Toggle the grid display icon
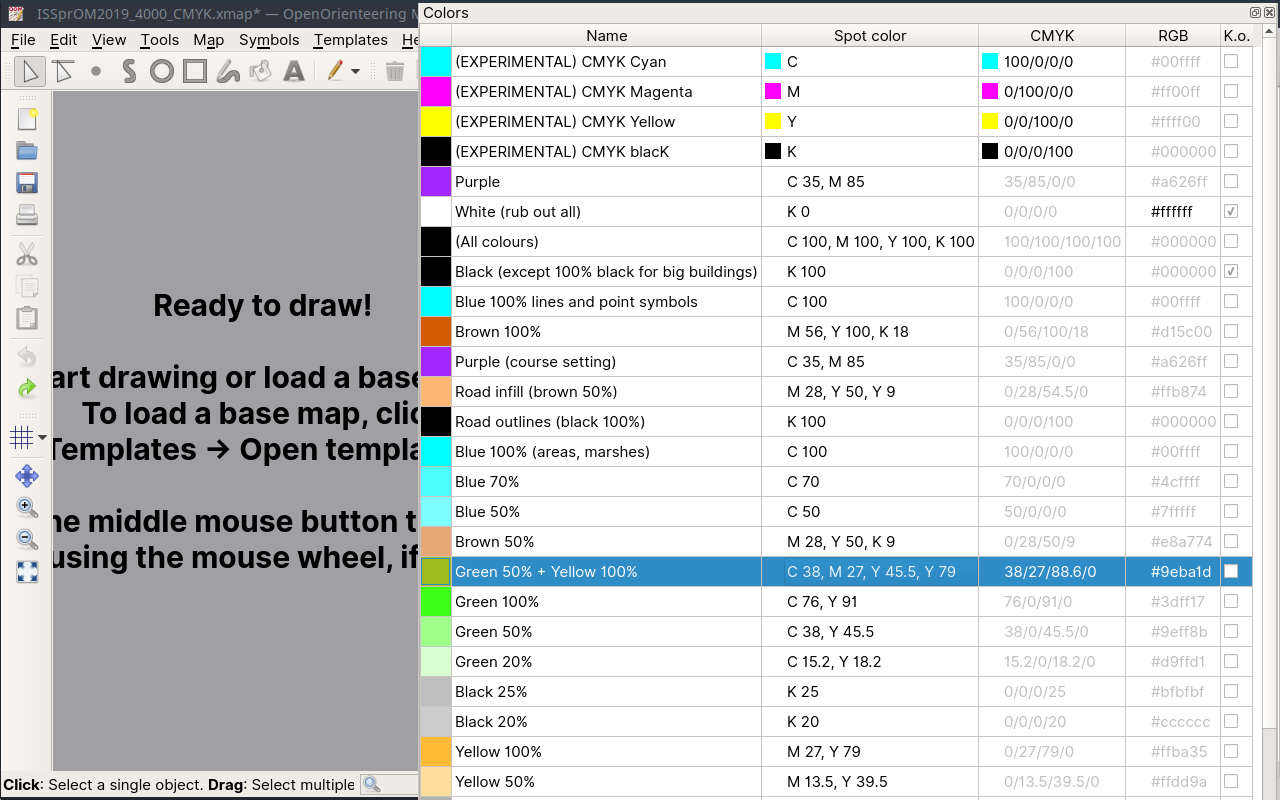 (x=22, y=437)
